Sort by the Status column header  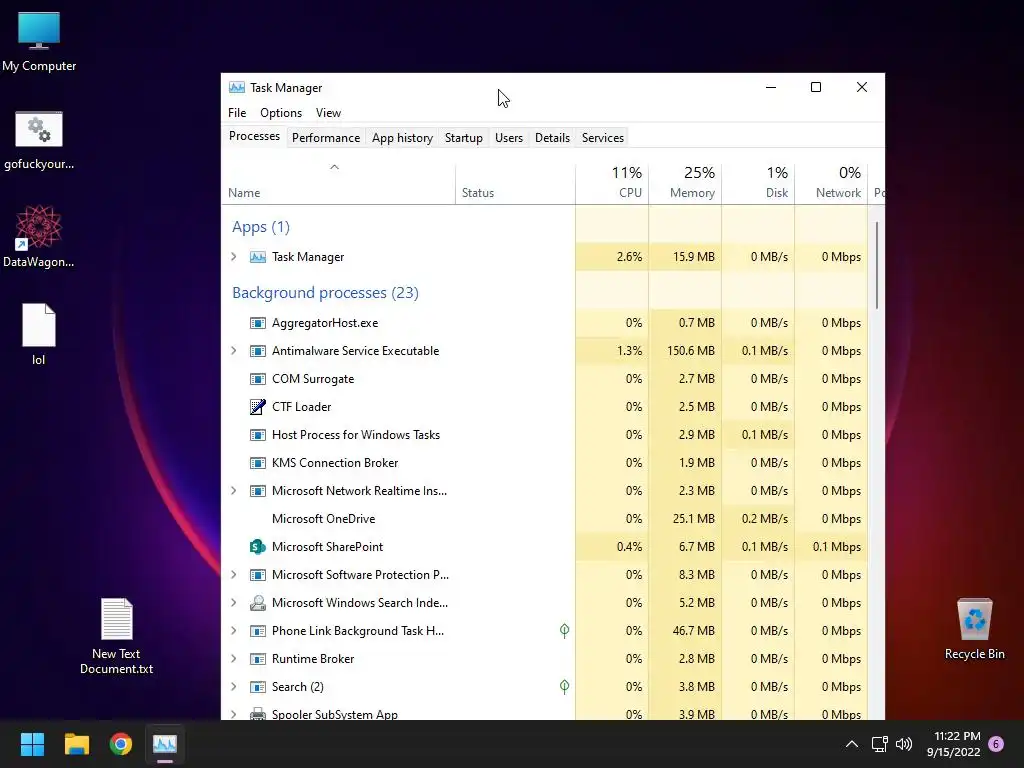pyautogui.click(x=515, y=183)
